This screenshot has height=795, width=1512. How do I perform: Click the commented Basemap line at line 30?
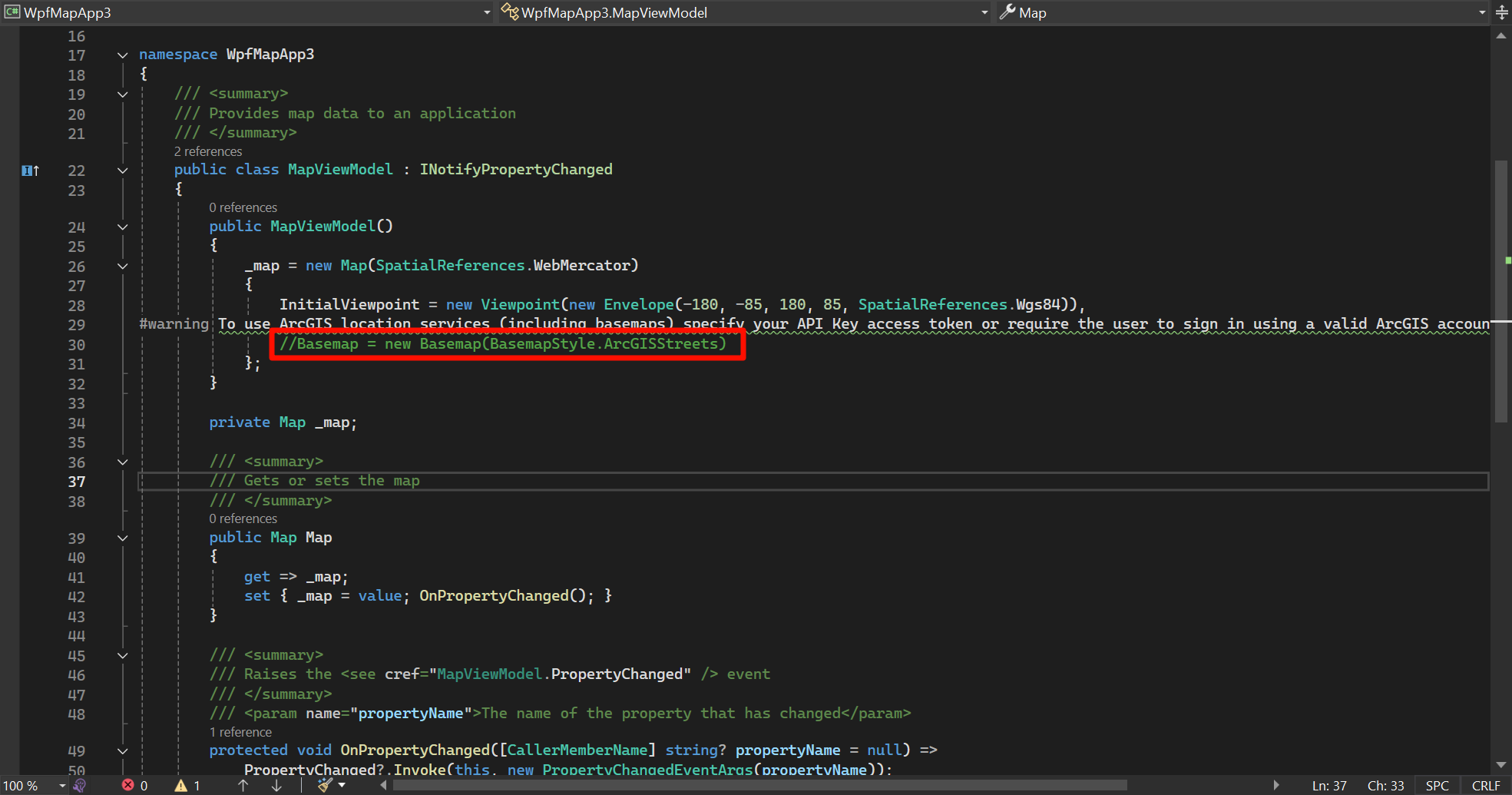(503, 344)
